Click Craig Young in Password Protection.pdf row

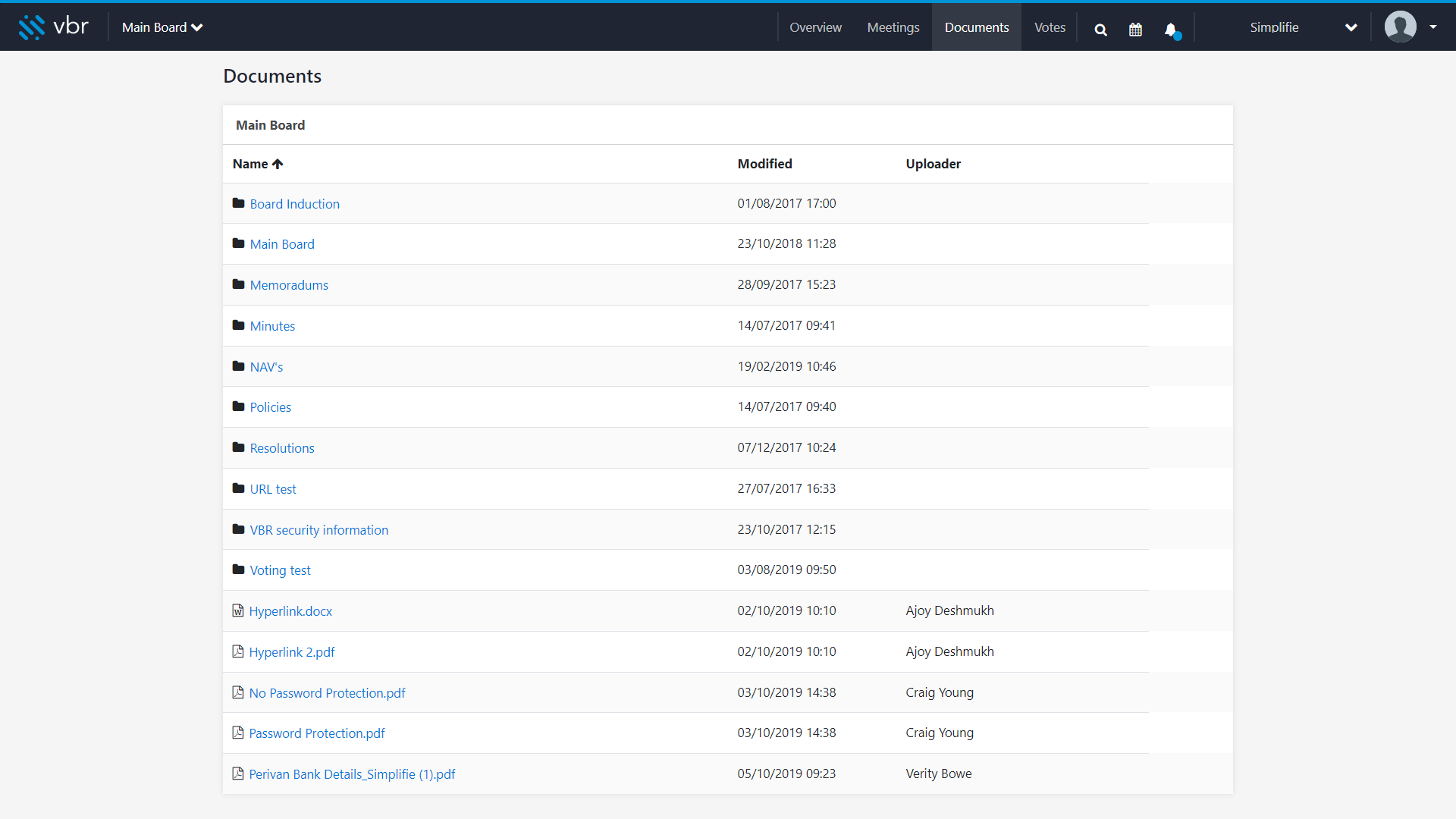pos(940,733)
